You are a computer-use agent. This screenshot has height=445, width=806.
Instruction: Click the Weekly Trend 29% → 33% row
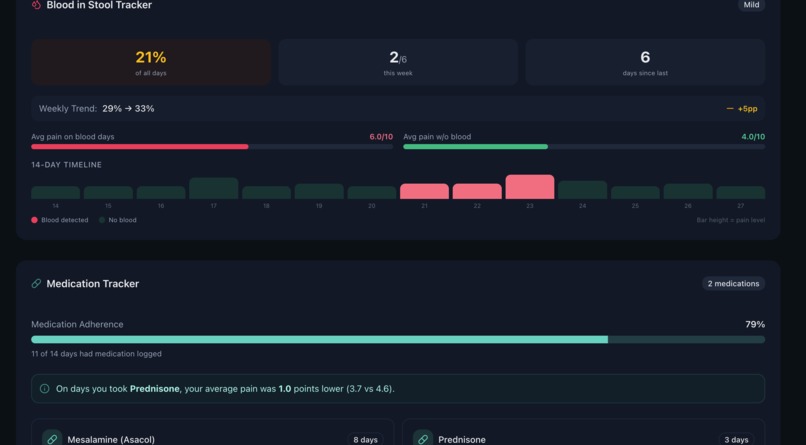click(398, 108)
